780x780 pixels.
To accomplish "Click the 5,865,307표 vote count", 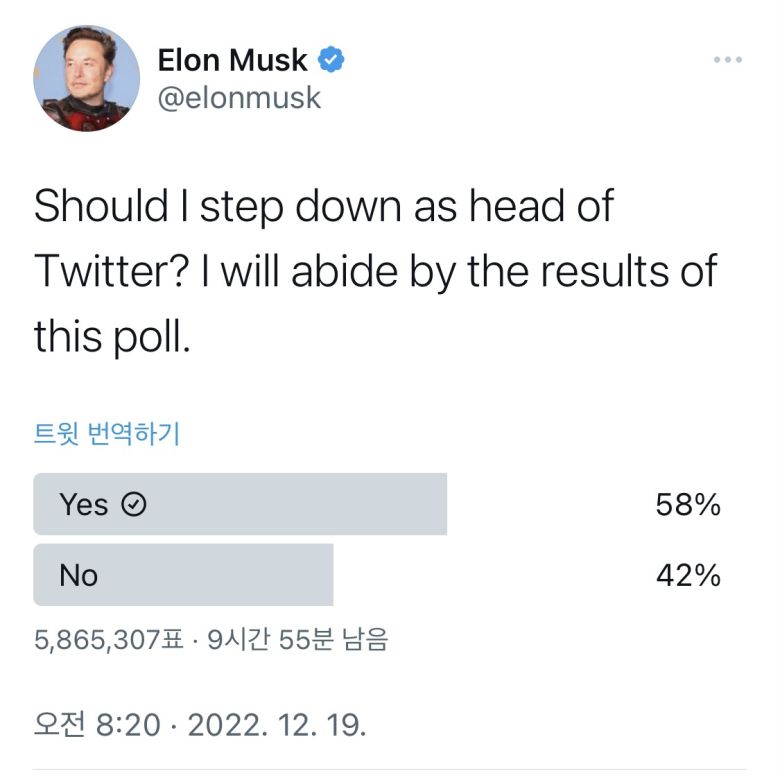I will pos(109,640).
